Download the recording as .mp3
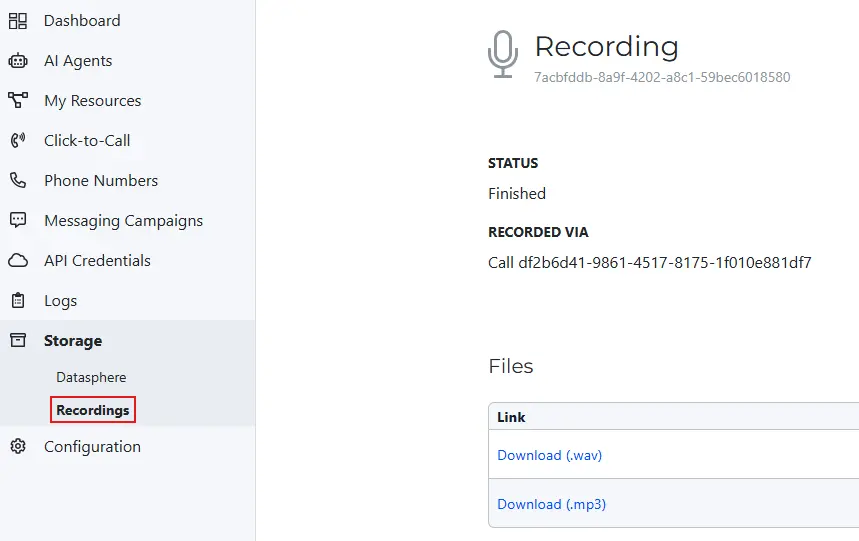The height and width of the screenshot is (541, 859). tap(551, 504)
